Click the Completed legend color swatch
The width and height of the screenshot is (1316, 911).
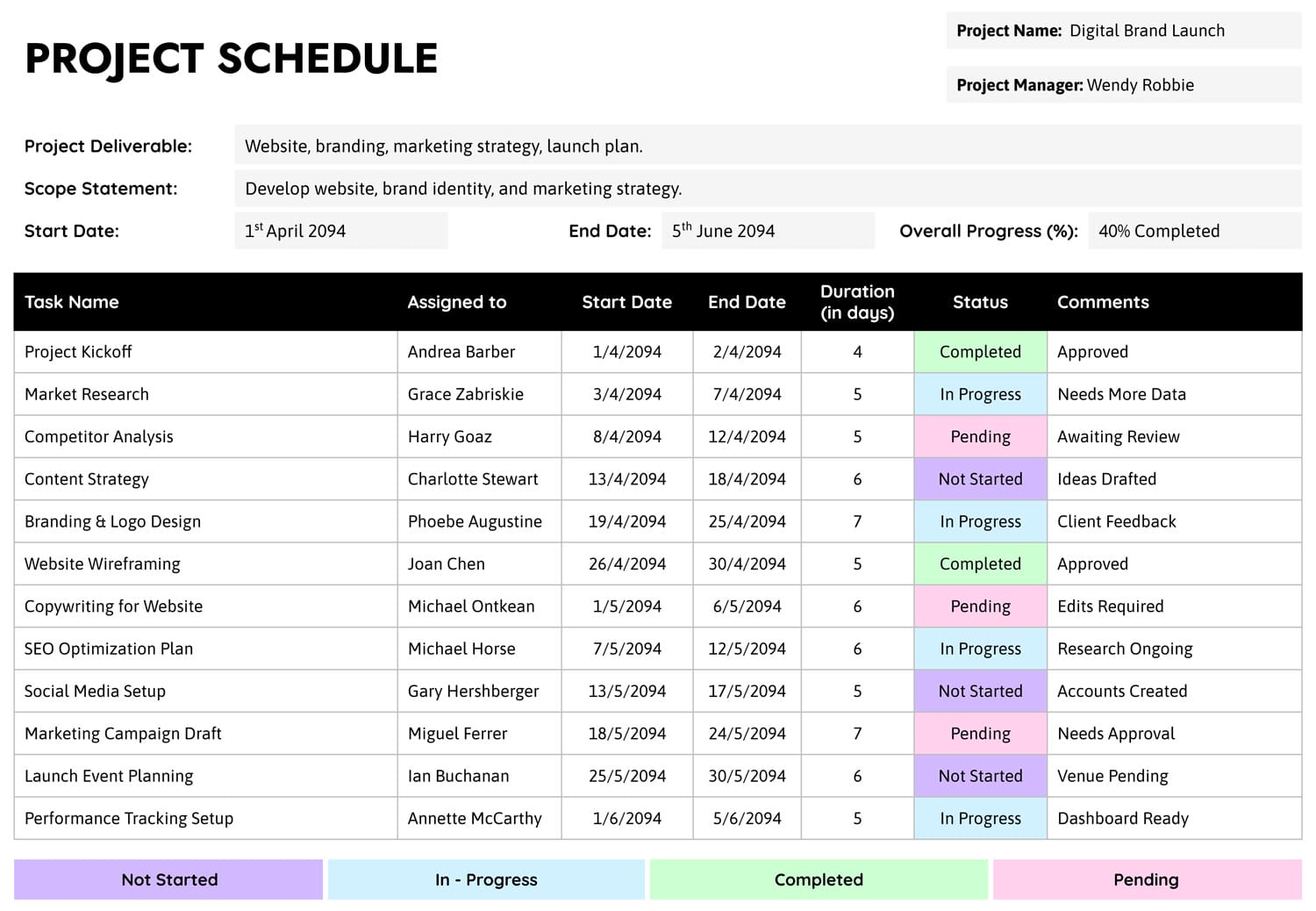(819, 879)
